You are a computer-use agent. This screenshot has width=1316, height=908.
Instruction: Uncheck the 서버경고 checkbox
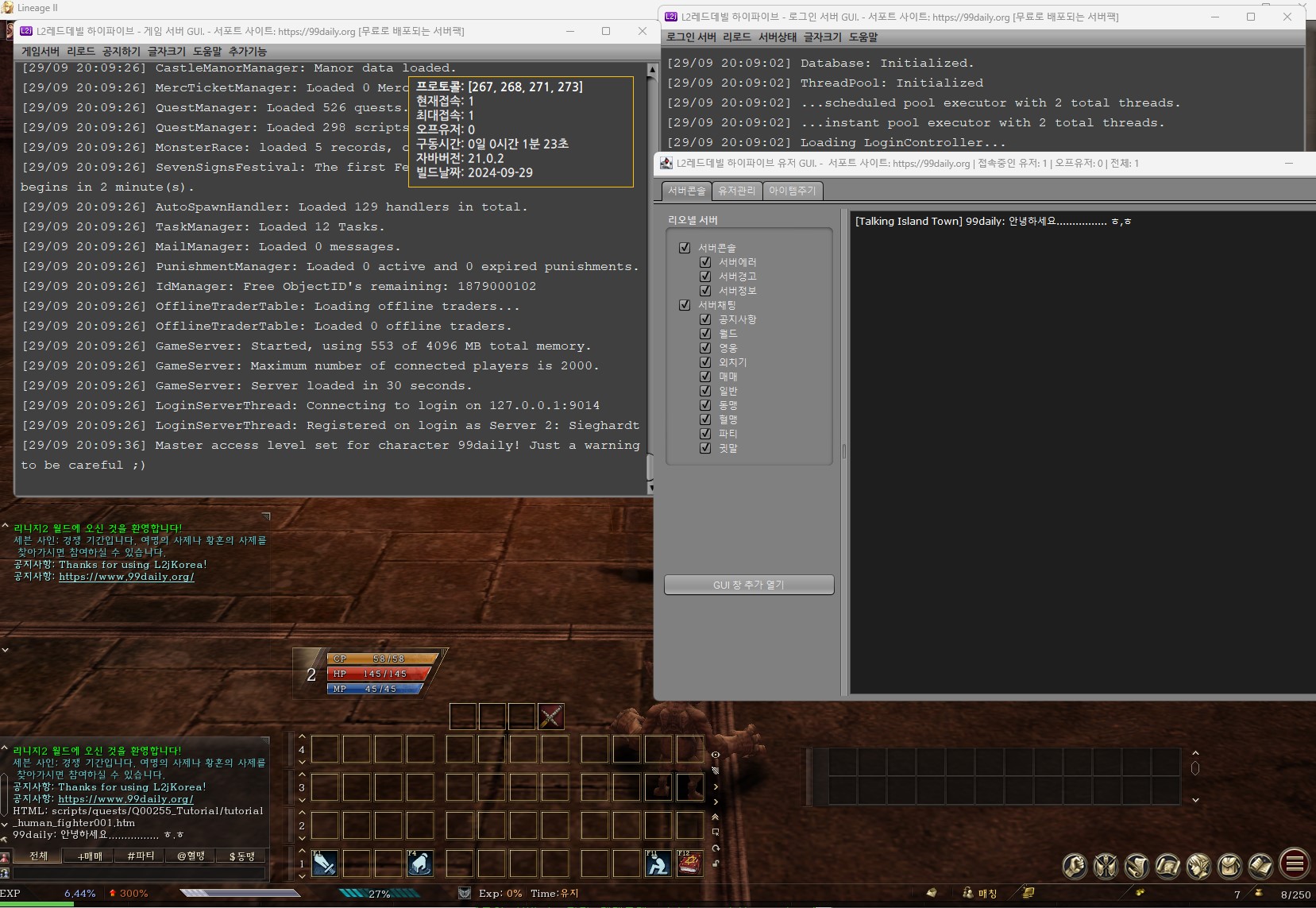pyautogui.click(x=705, y=276)
